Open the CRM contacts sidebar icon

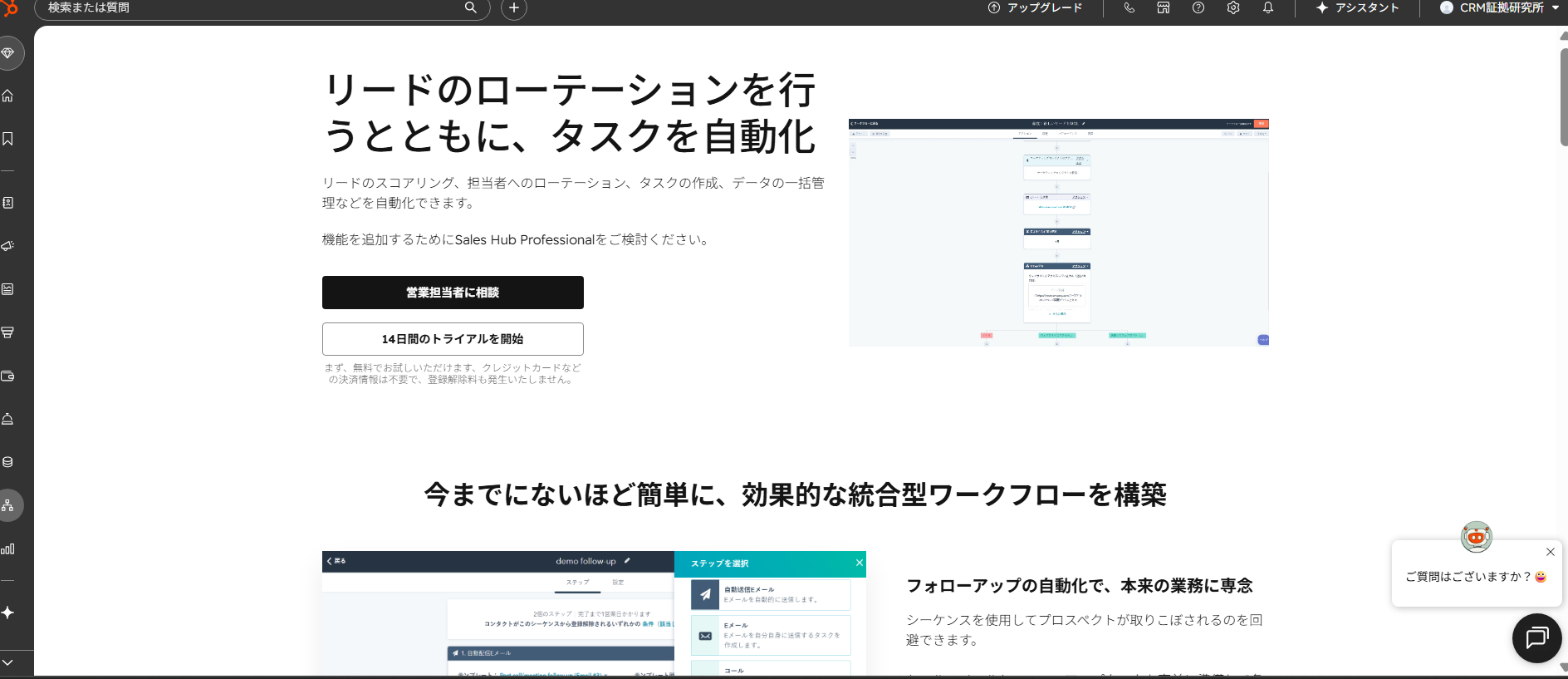[8, 203]
